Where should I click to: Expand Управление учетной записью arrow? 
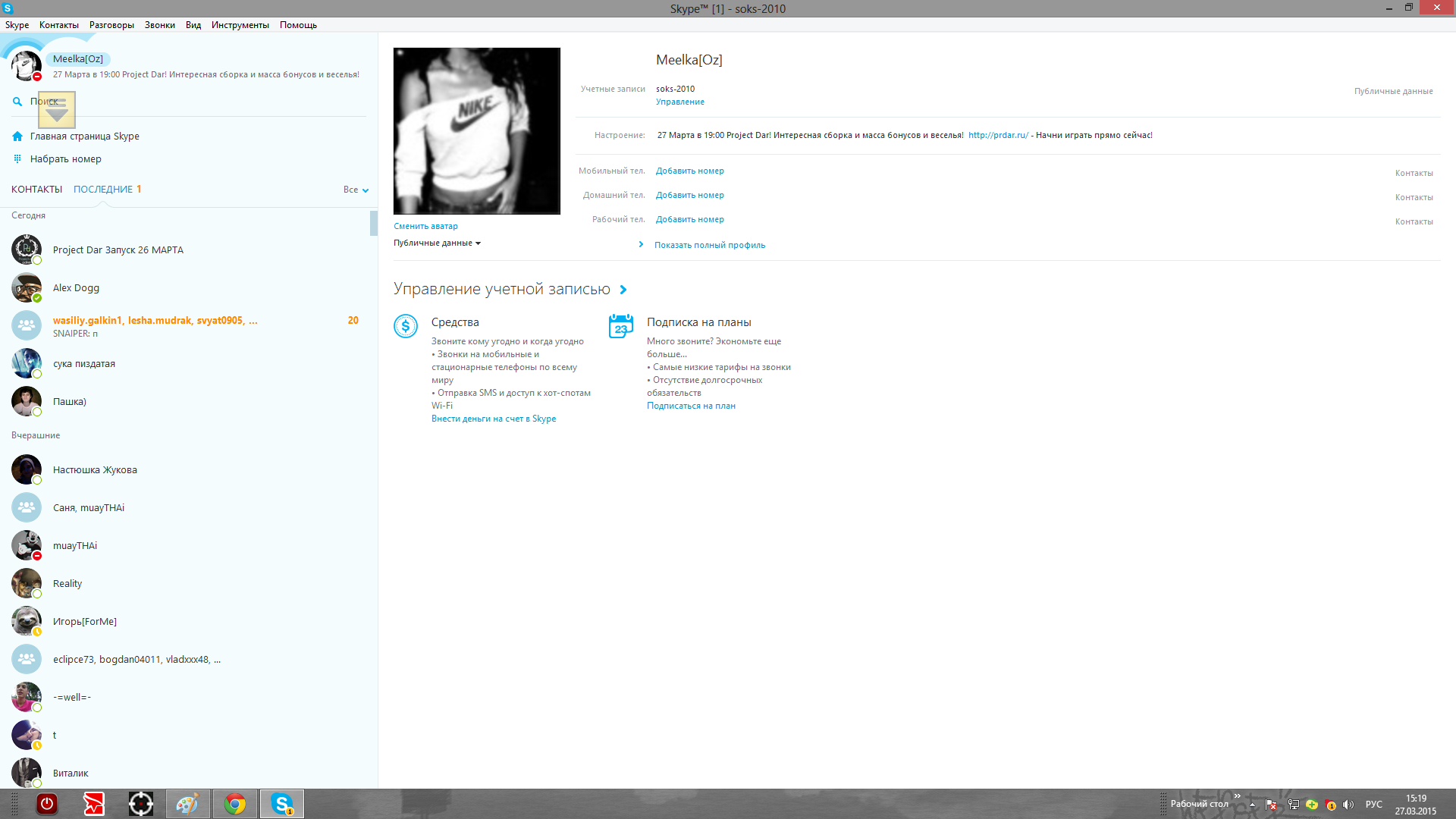(623, 290)
